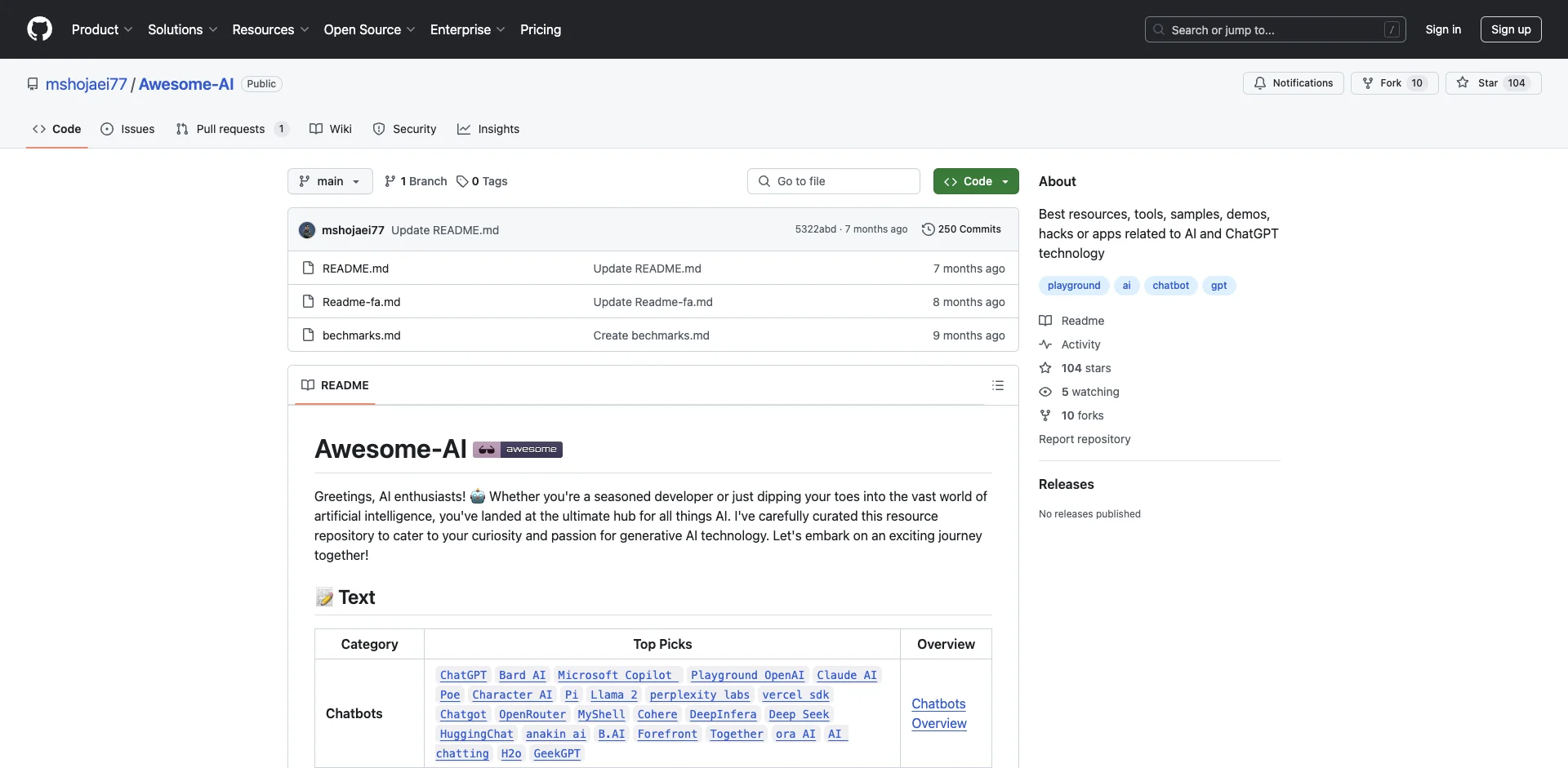The width and height of the screenshot is (1568, 768).
Task: Open the ChatGPT link in Top Picks
Action: [x=463, y=675]
